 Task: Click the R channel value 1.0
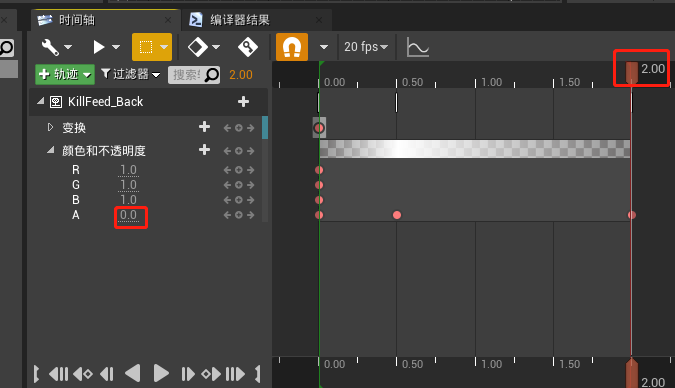[128, 170]
